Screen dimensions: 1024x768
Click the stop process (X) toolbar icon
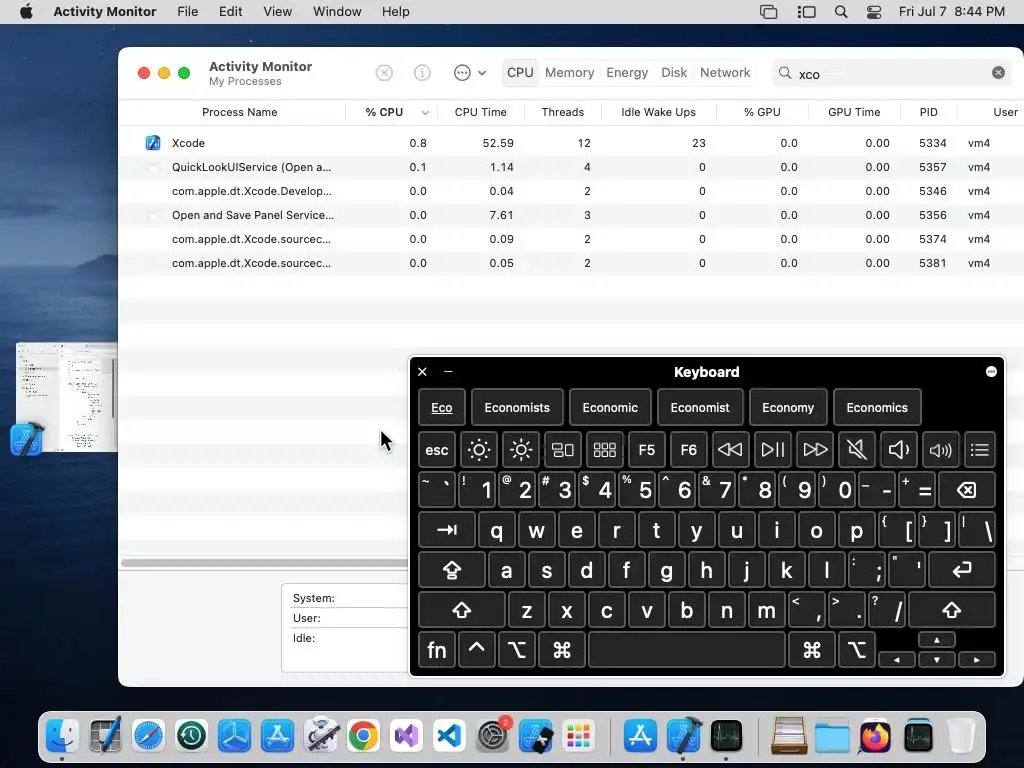coord(384,72)
